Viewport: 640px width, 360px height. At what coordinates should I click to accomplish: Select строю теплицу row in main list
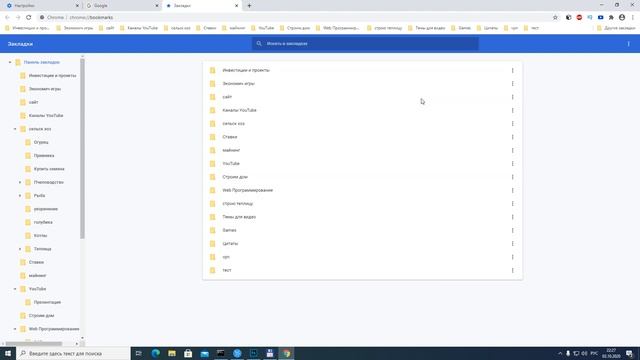362,204
